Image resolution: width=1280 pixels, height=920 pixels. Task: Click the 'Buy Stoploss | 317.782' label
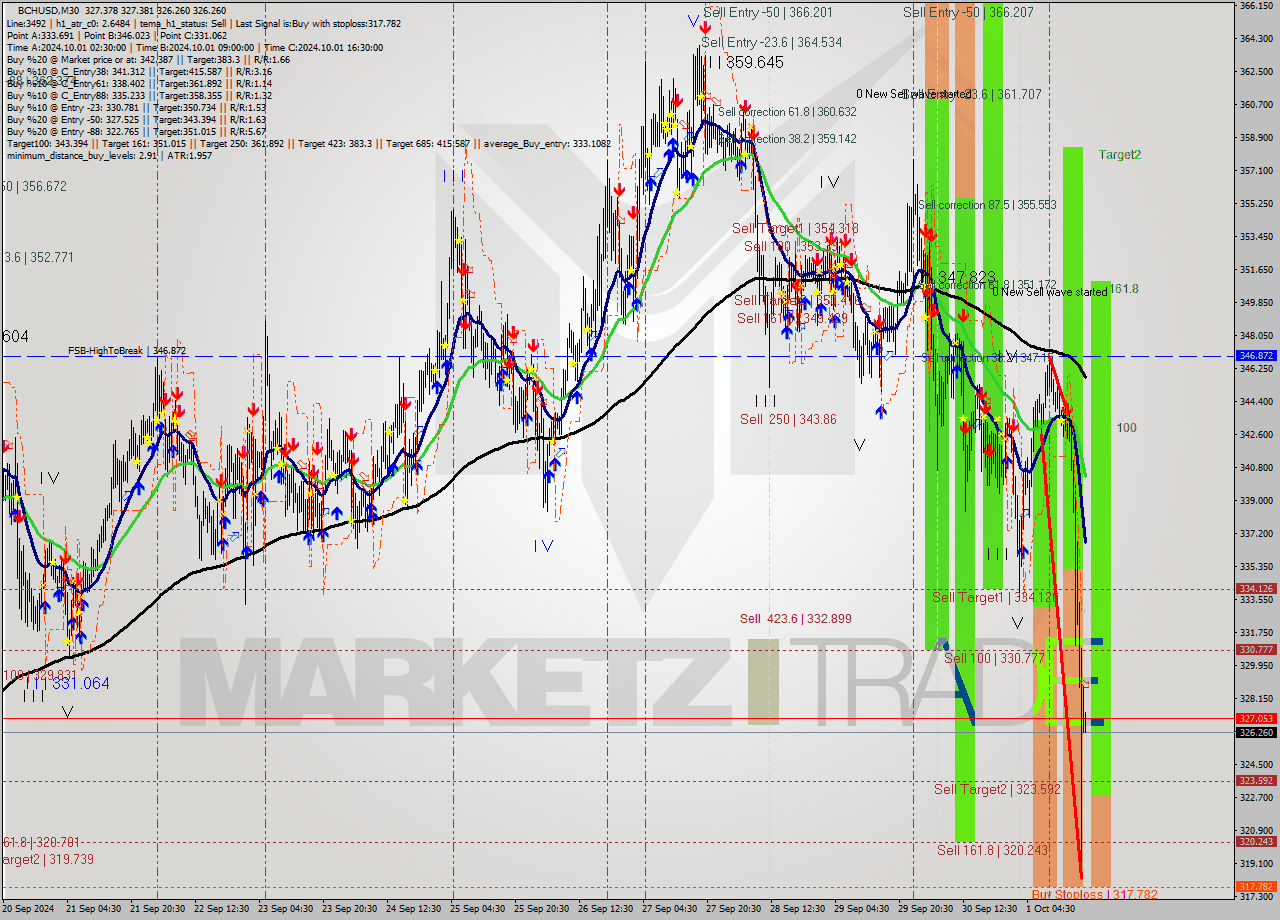pos(1094,894)
